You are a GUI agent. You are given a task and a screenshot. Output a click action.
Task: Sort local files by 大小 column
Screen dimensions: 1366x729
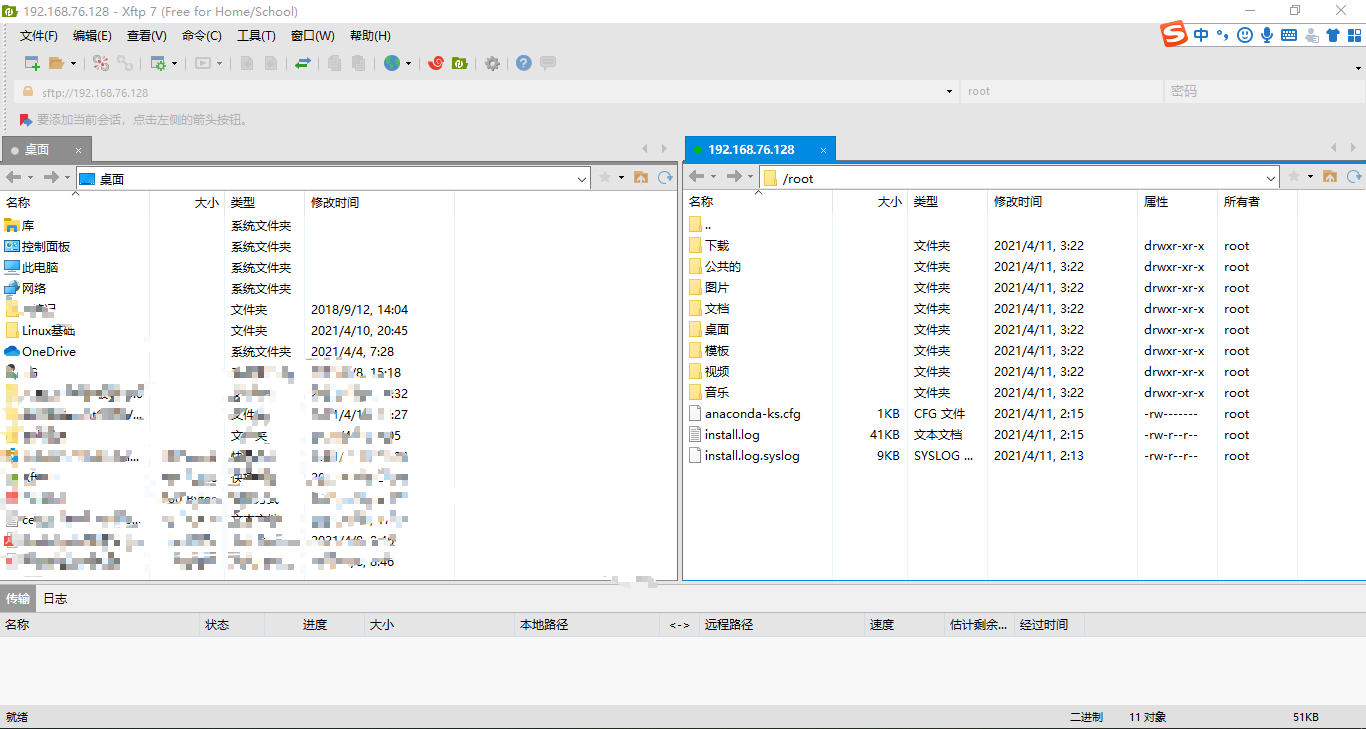187,203
